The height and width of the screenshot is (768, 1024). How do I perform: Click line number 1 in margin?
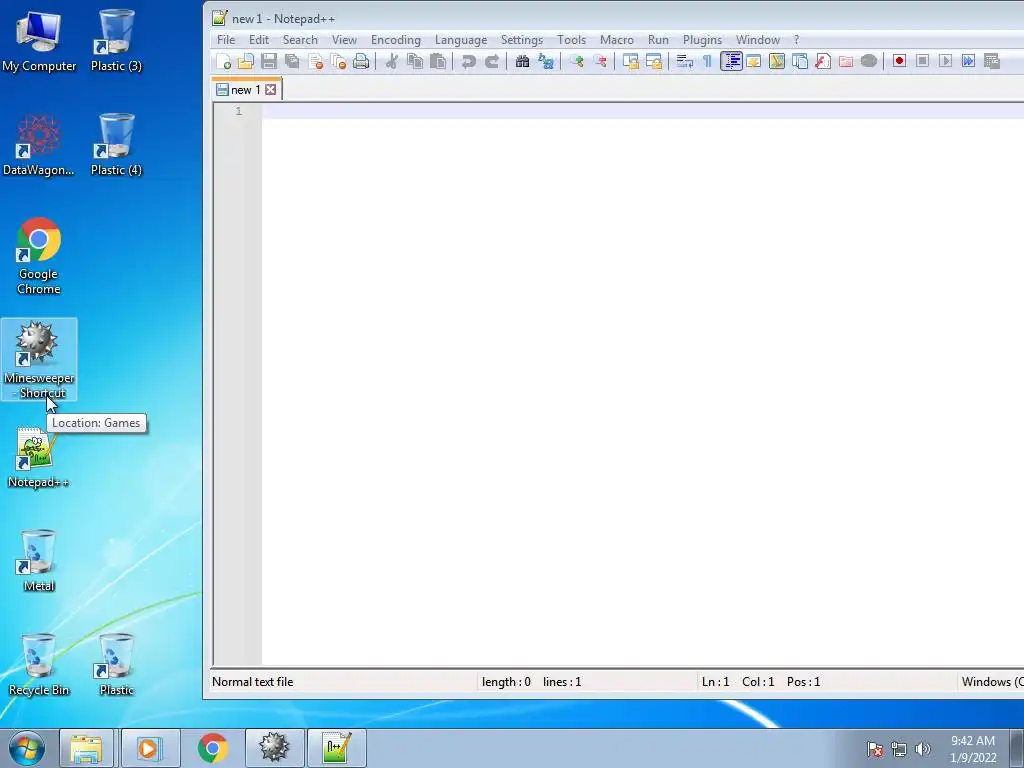[238, 111]
